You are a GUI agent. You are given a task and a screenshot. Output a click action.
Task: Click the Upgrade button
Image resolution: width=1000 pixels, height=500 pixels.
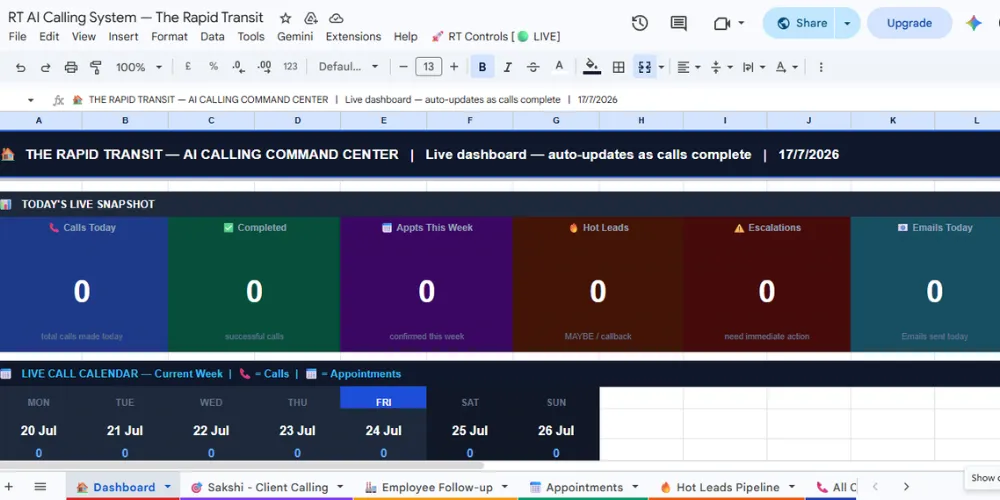pyautogui.click(x=909, y=23)
